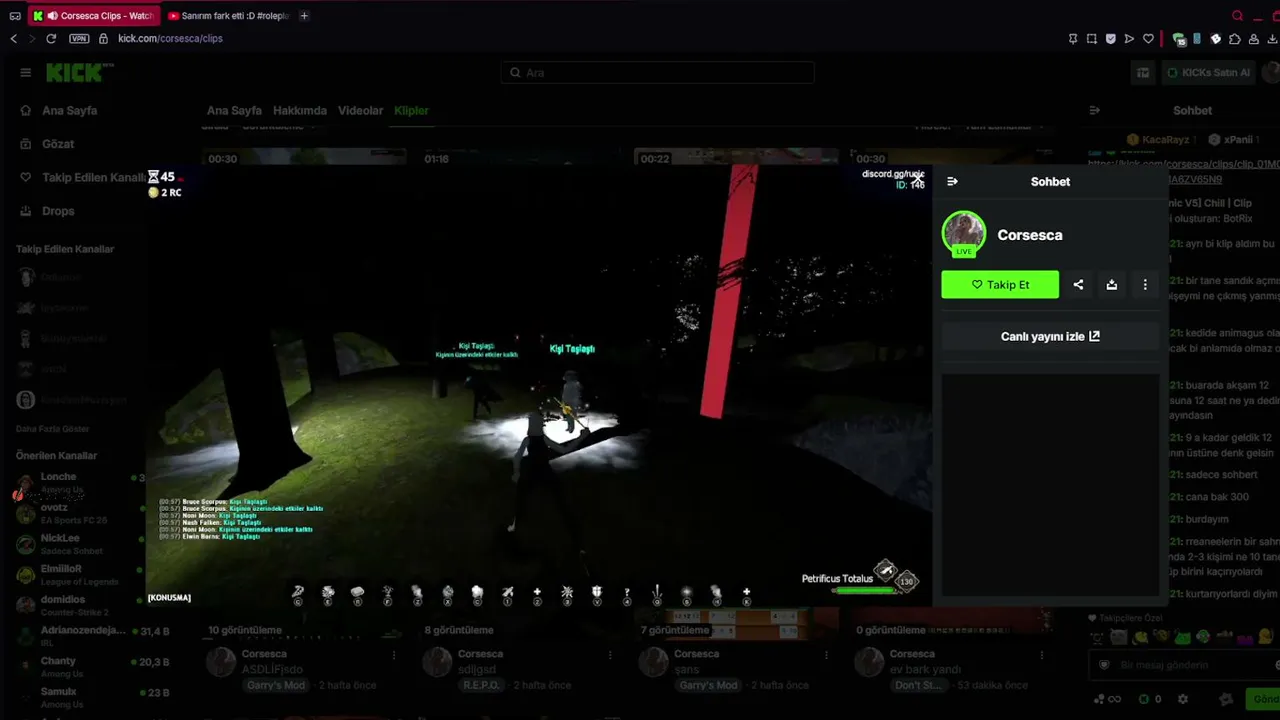Click the browser pin icon in the toolbar
Screen dimensions: 1280x720
(x=1073, y=39)
